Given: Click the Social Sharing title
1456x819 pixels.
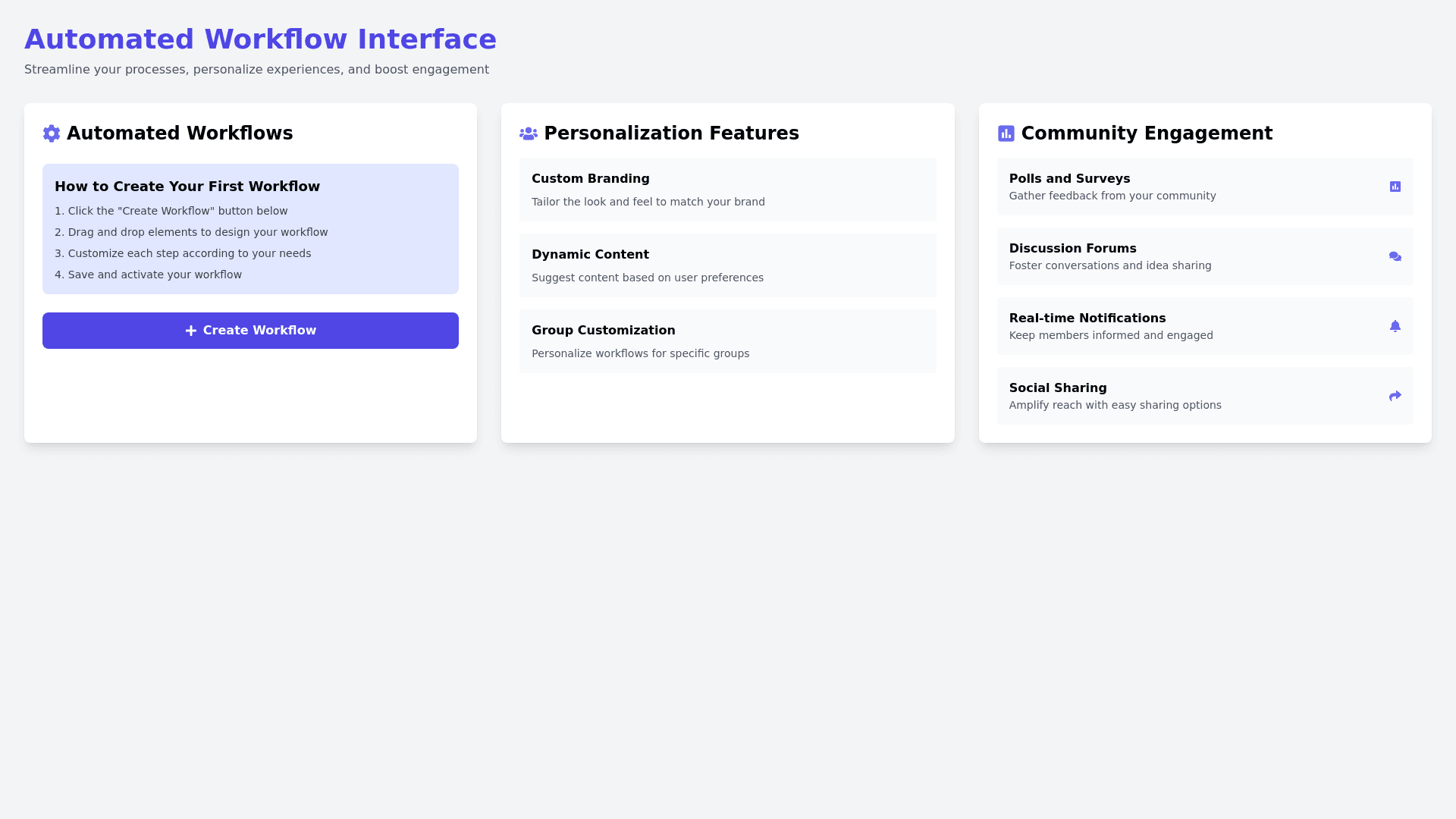Looking at the screenshot, I should [x=1057, y=388].
